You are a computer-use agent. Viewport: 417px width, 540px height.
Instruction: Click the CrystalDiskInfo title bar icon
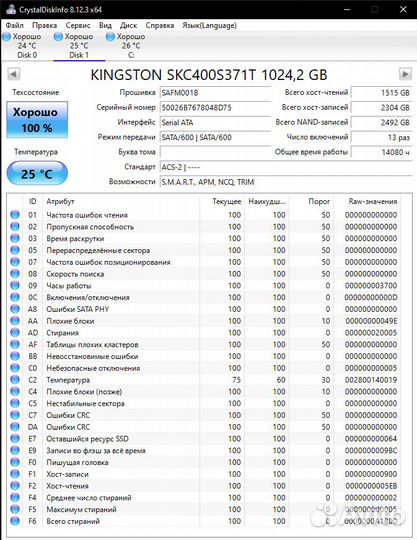point(10,9)
